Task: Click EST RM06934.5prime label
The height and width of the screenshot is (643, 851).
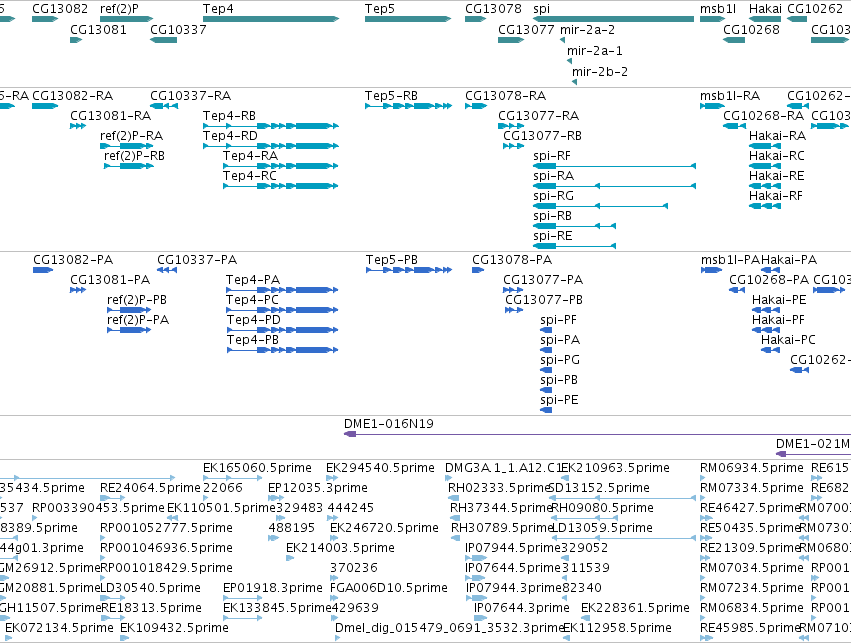Action: (x=751, y=468)
